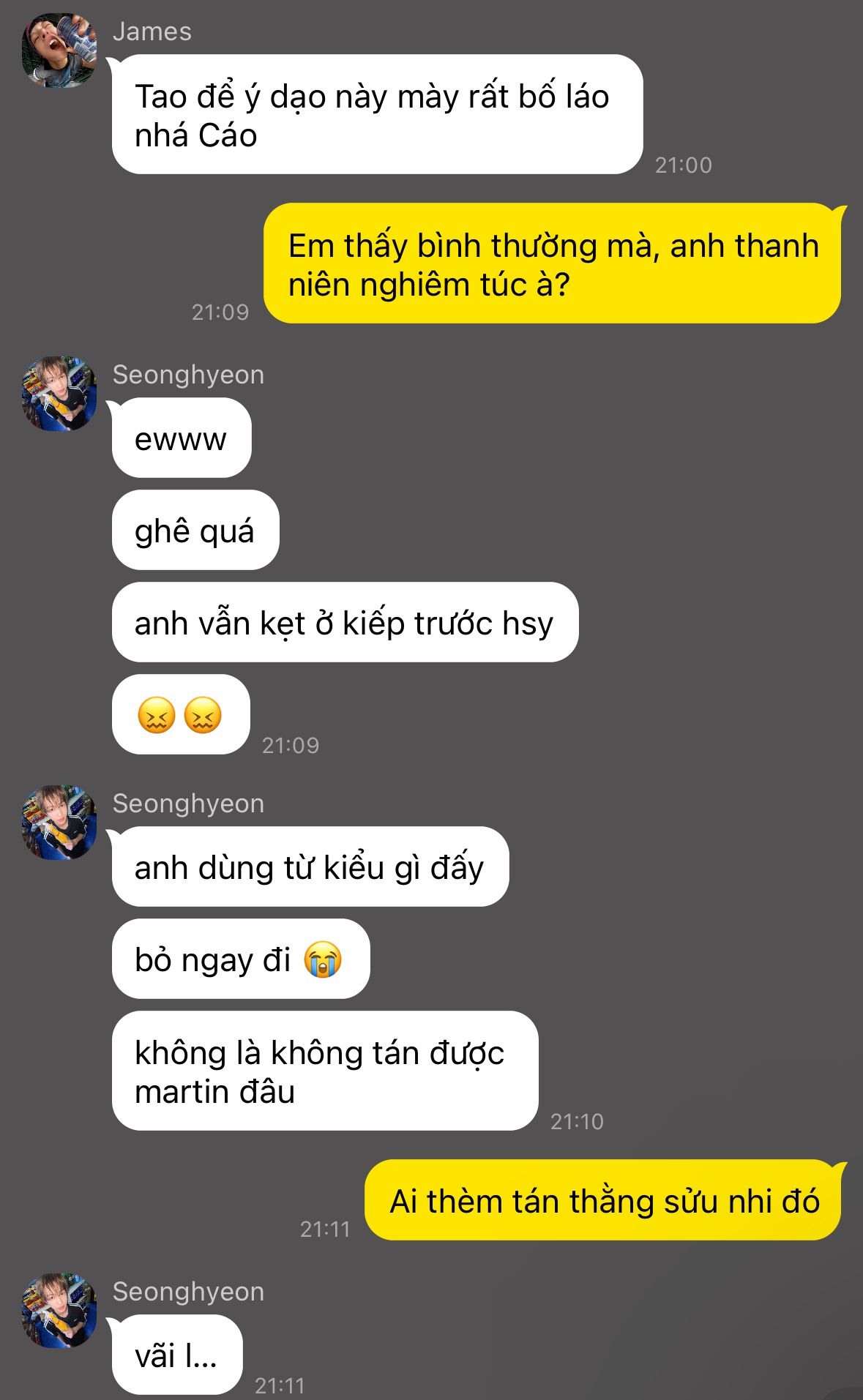This screenshot has height=1400, width=863.
Task: Select the 'Tao để ý dạo này' message bubble
Action: pyautogui.click(x=377, y=114)
